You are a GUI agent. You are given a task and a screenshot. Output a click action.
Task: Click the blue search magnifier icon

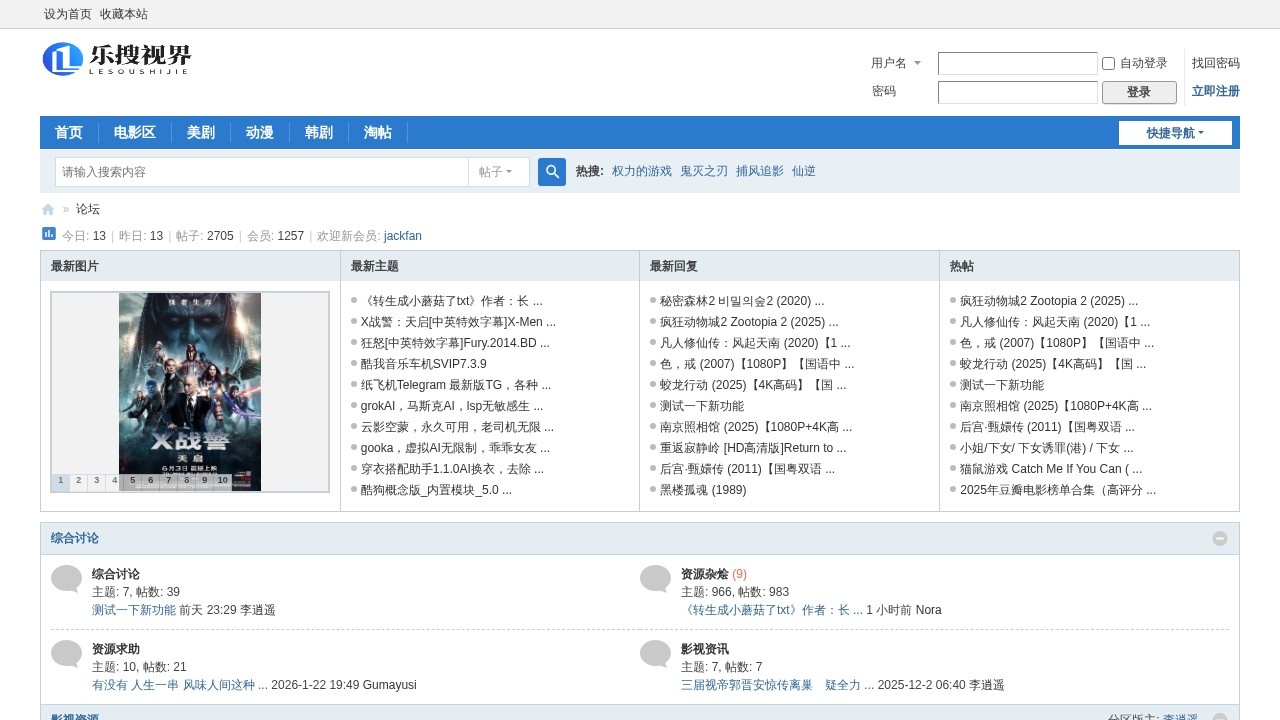coord(551,171)
